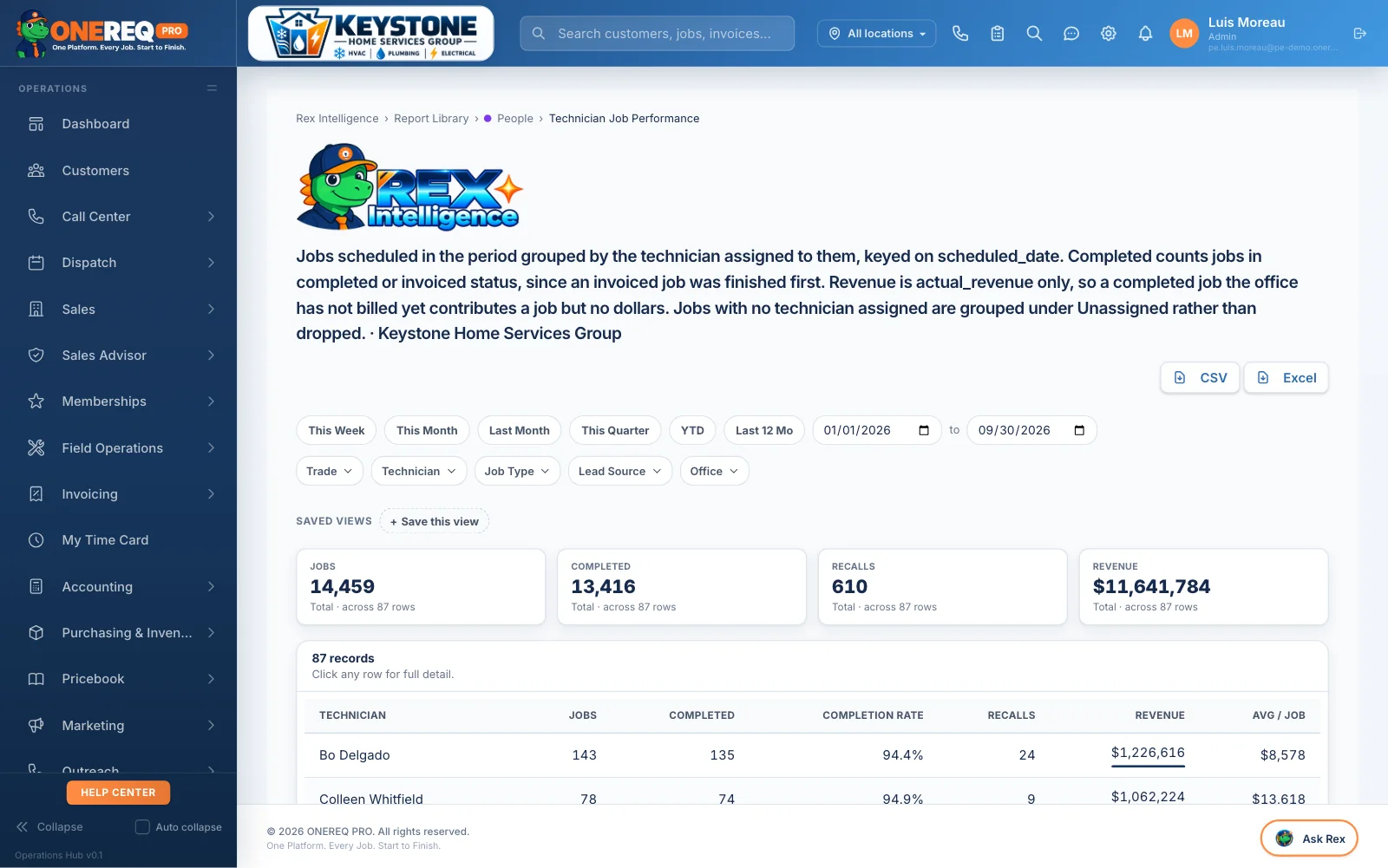Click the Save this view button
This screenshot has height=868, width=1388.
[434, 521]
